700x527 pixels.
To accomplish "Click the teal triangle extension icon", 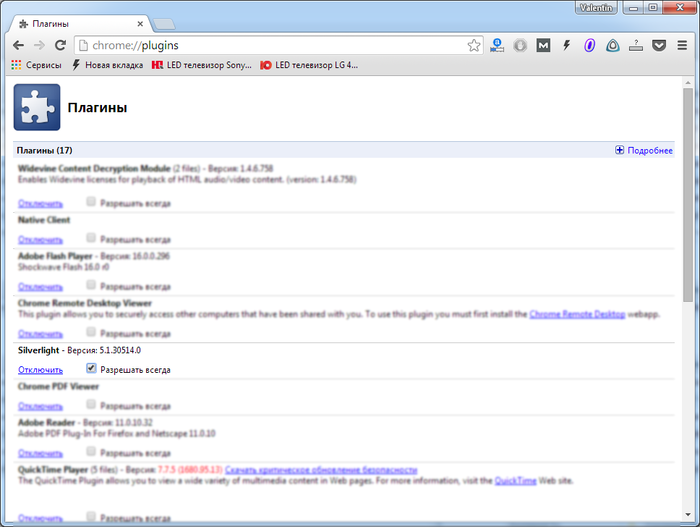I will pos(613,45).
